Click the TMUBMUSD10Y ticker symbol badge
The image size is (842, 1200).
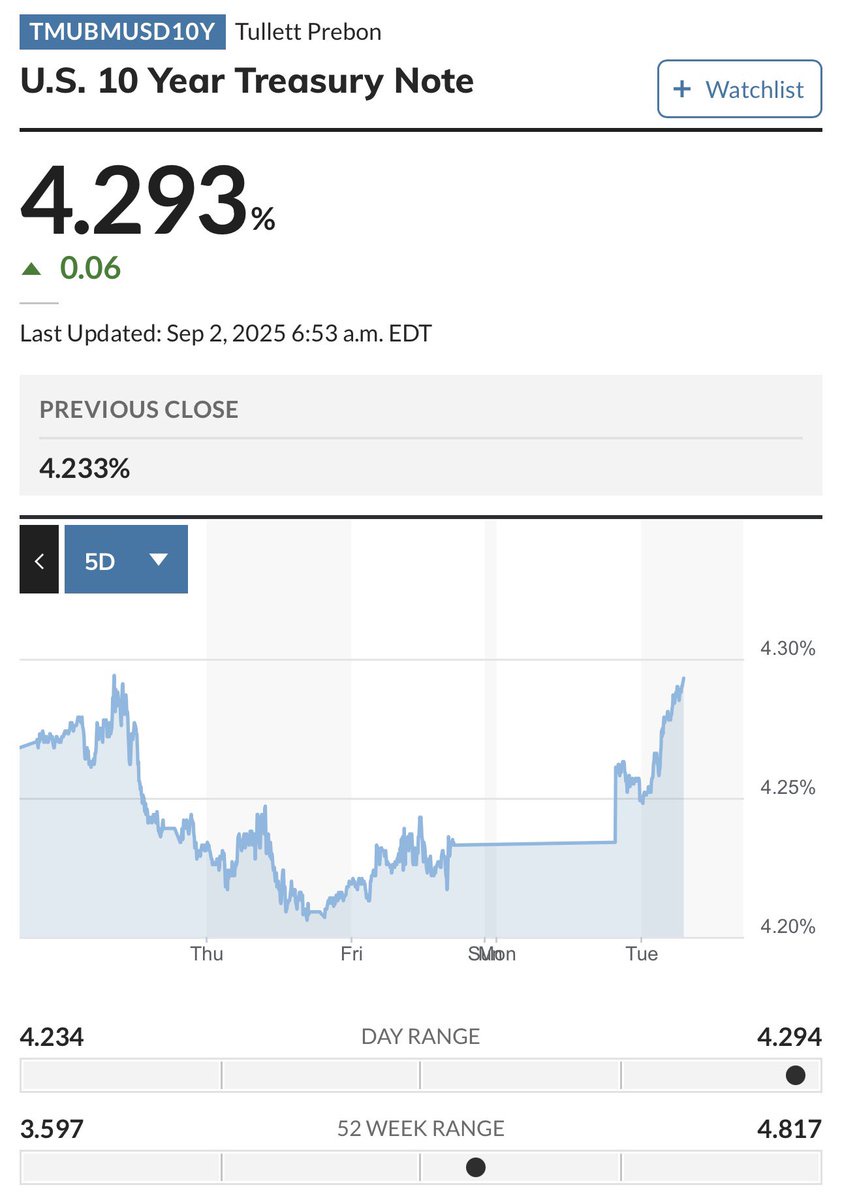(123, 32)
